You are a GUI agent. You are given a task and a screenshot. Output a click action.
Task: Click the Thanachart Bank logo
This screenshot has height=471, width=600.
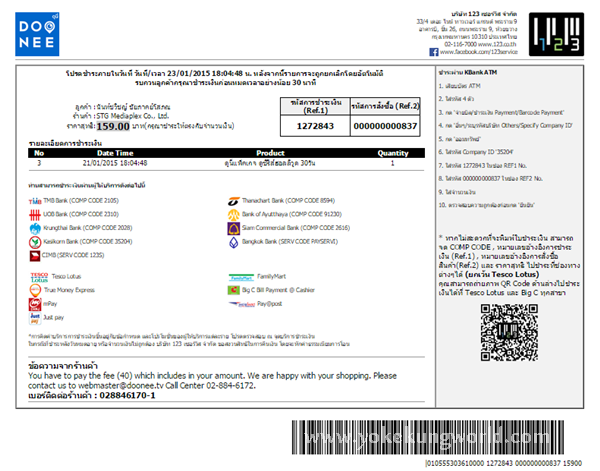[234, 200]
